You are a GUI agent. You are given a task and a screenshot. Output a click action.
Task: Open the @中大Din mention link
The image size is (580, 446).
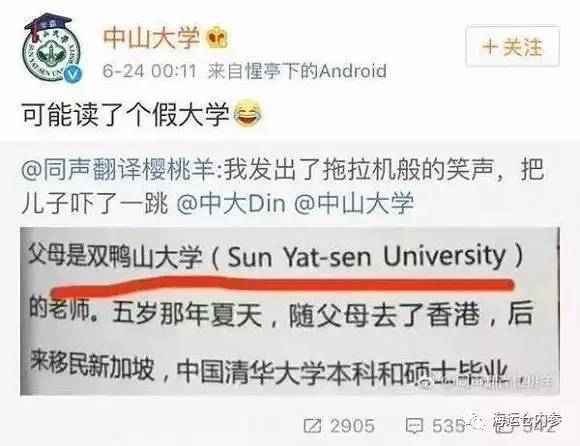[231, 204]
